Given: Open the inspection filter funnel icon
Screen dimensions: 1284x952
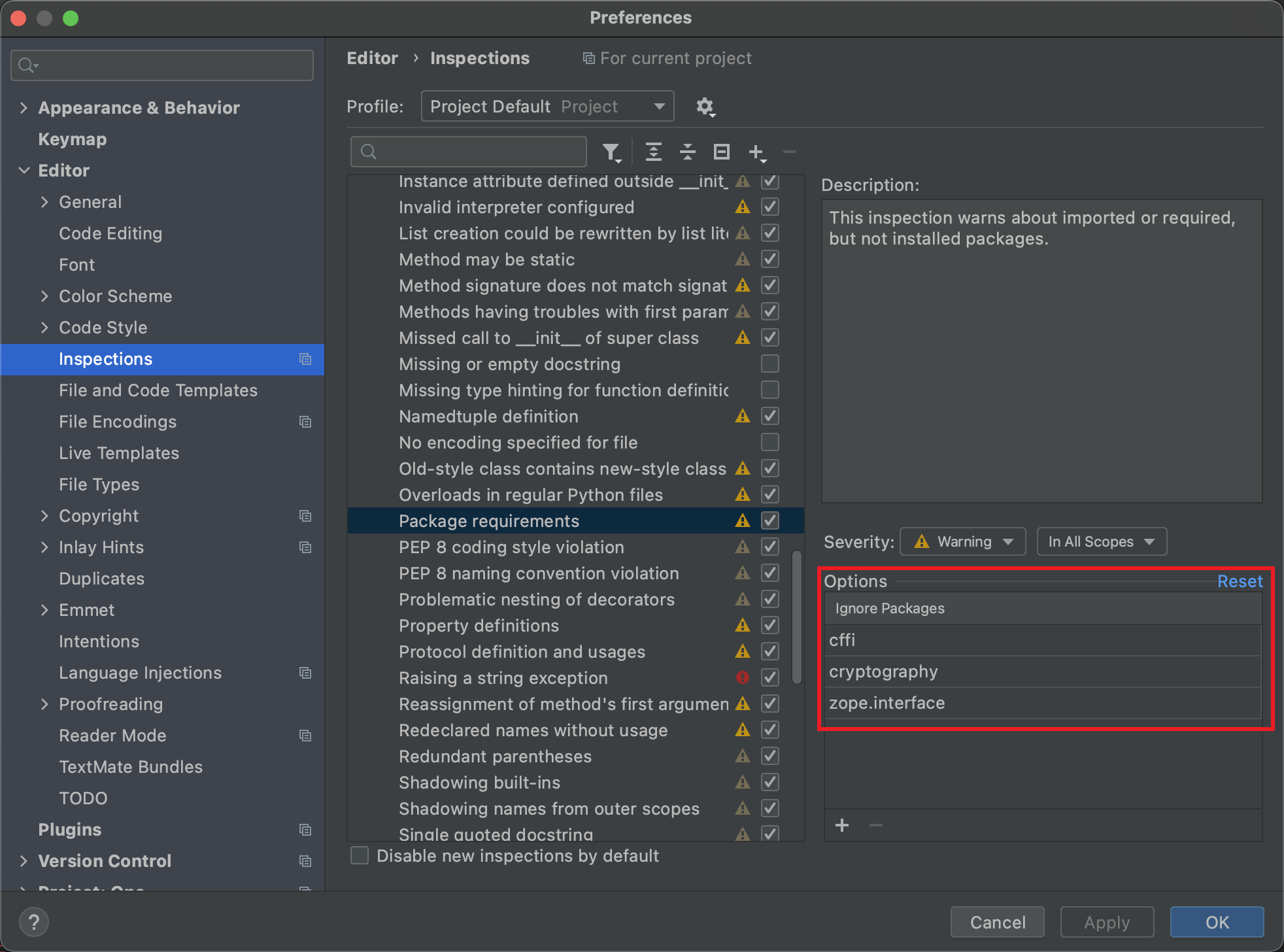Looking at the screenshot, I should click(x=611, y=152).
